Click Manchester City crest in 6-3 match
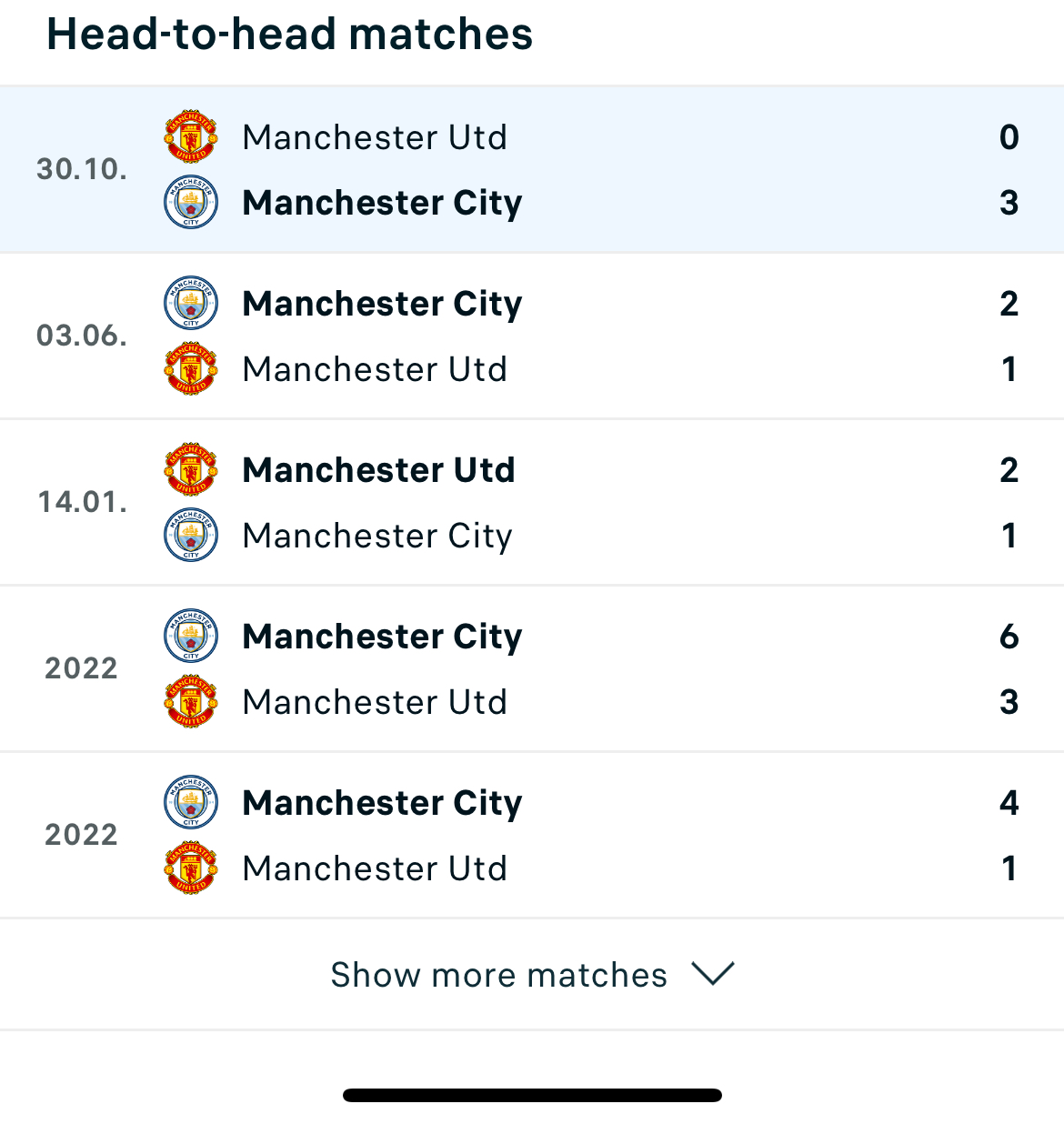 click(191, 636)
